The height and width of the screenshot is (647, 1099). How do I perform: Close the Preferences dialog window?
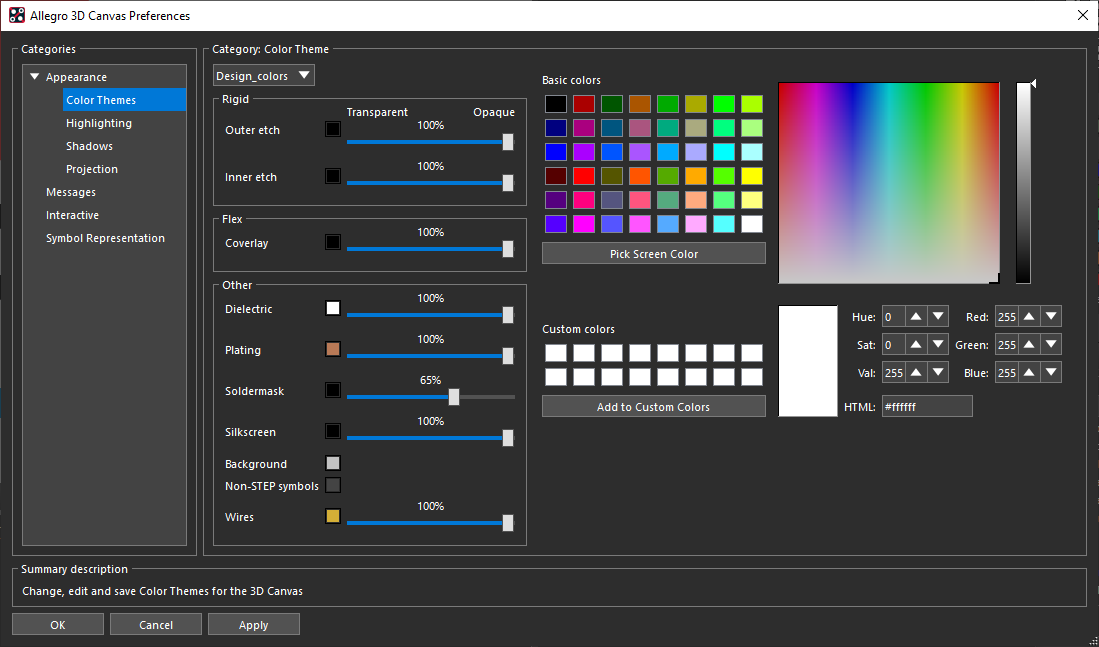[1082, 15]
